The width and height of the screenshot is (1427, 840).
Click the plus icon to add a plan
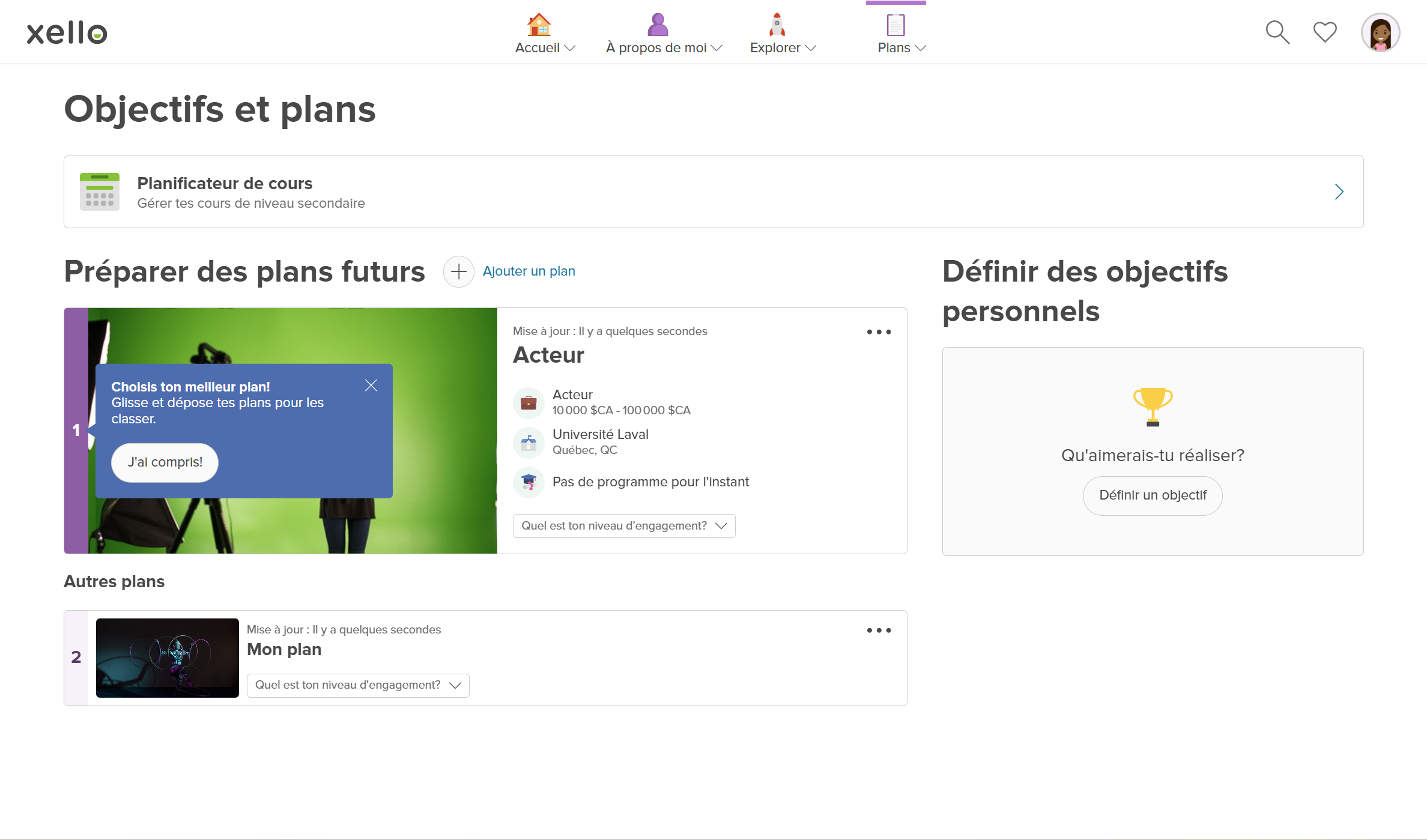[458, 271]
